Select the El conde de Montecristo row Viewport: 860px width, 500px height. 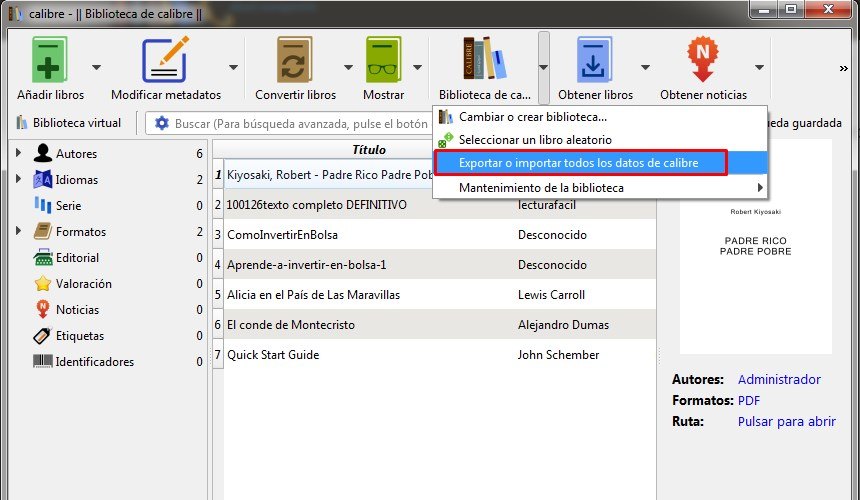tap(291, 325)
